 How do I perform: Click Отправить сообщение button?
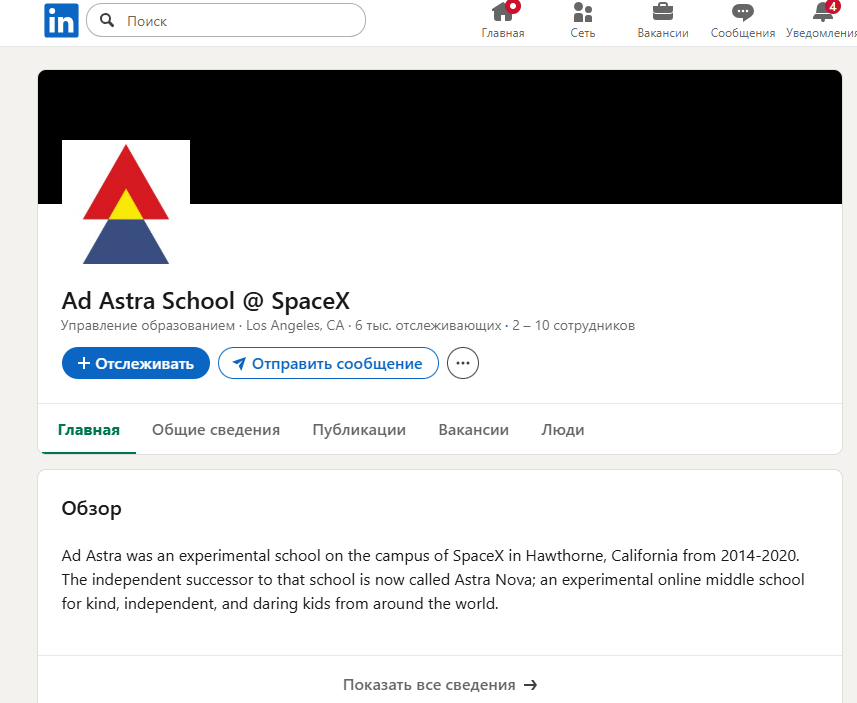pyautogui.click(x=328, y=363)
